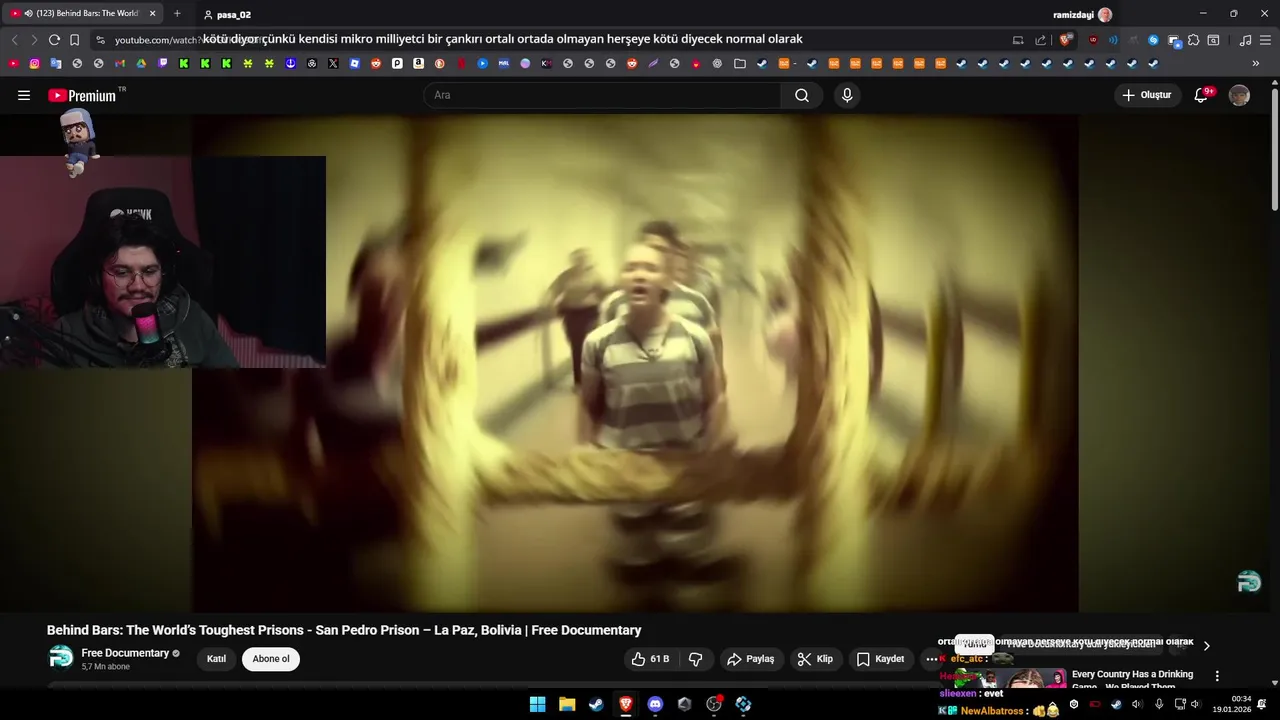Open the ramizdayi profile menu

click(1082, 15)
